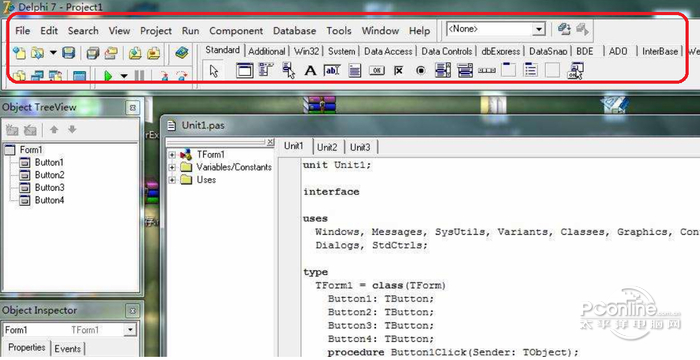Open the File menu

point(22,31)
